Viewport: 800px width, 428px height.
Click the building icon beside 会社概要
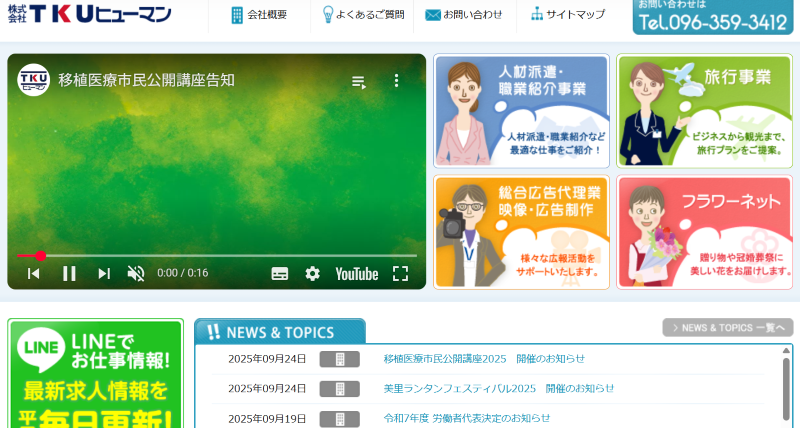pos(237,15)
